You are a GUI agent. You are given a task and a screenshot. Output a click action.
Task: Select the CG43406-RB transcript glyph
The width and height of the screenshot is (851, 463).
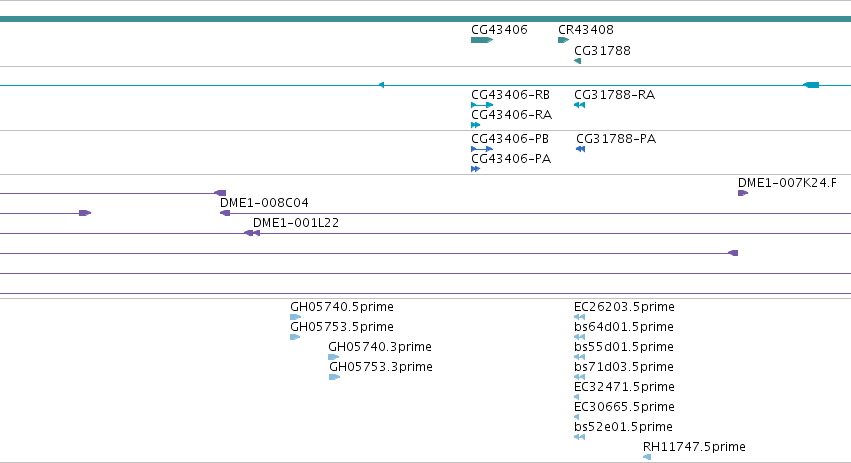pos(482,105)
